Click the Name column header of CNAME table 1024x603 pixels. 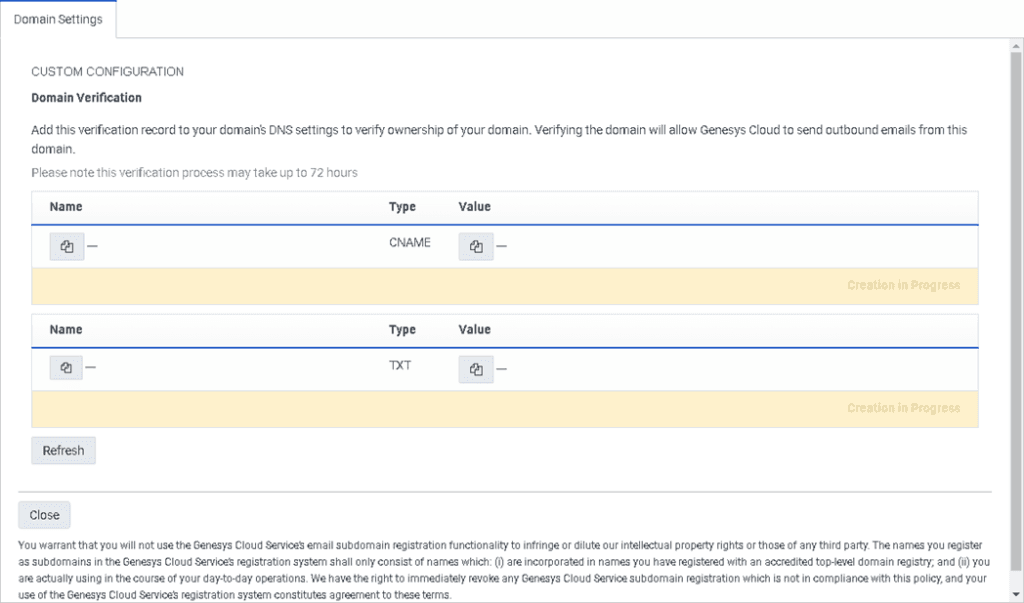tap(65, 207)
